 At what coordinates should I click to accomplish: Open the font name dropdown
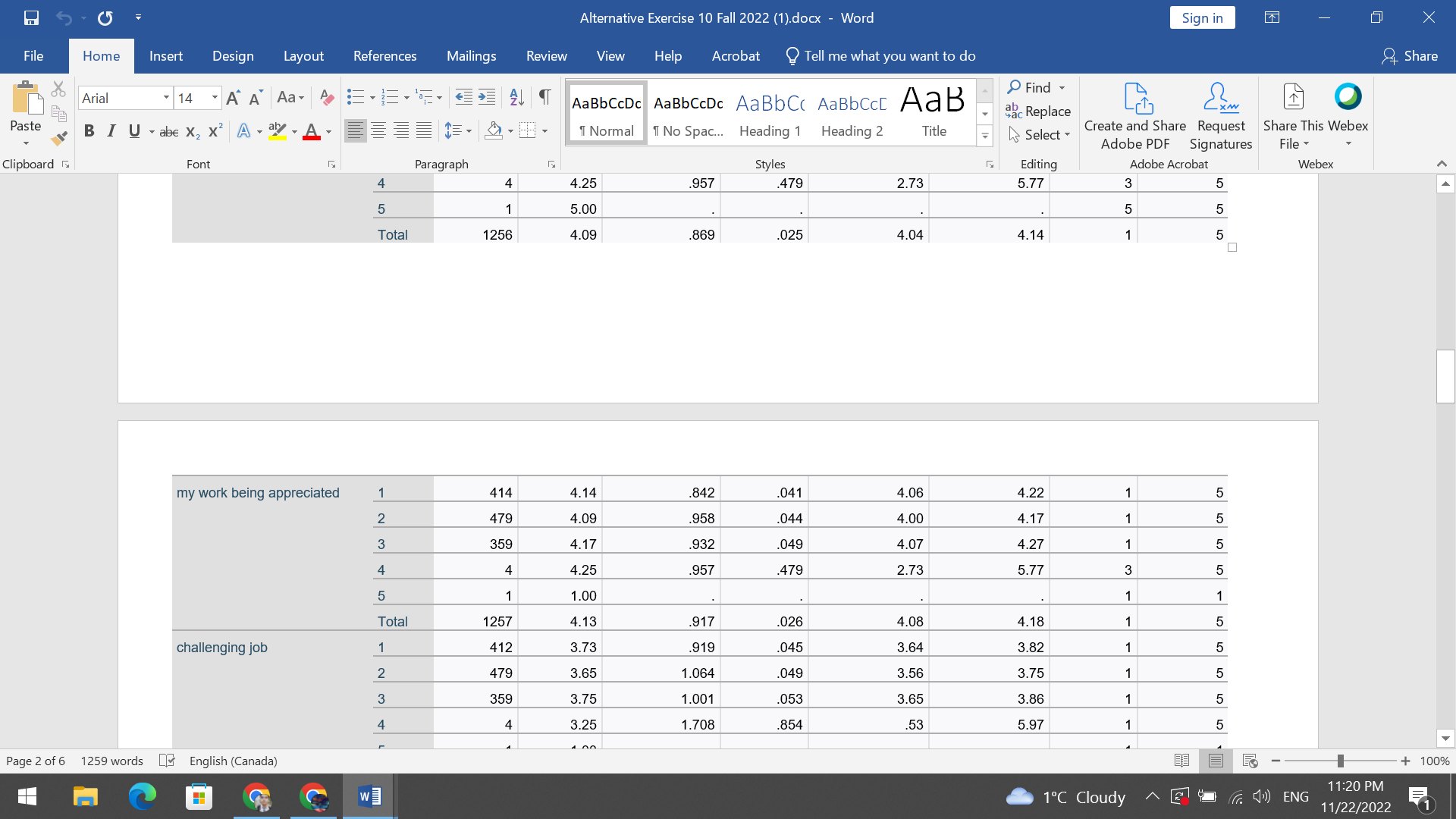(166, 98)
